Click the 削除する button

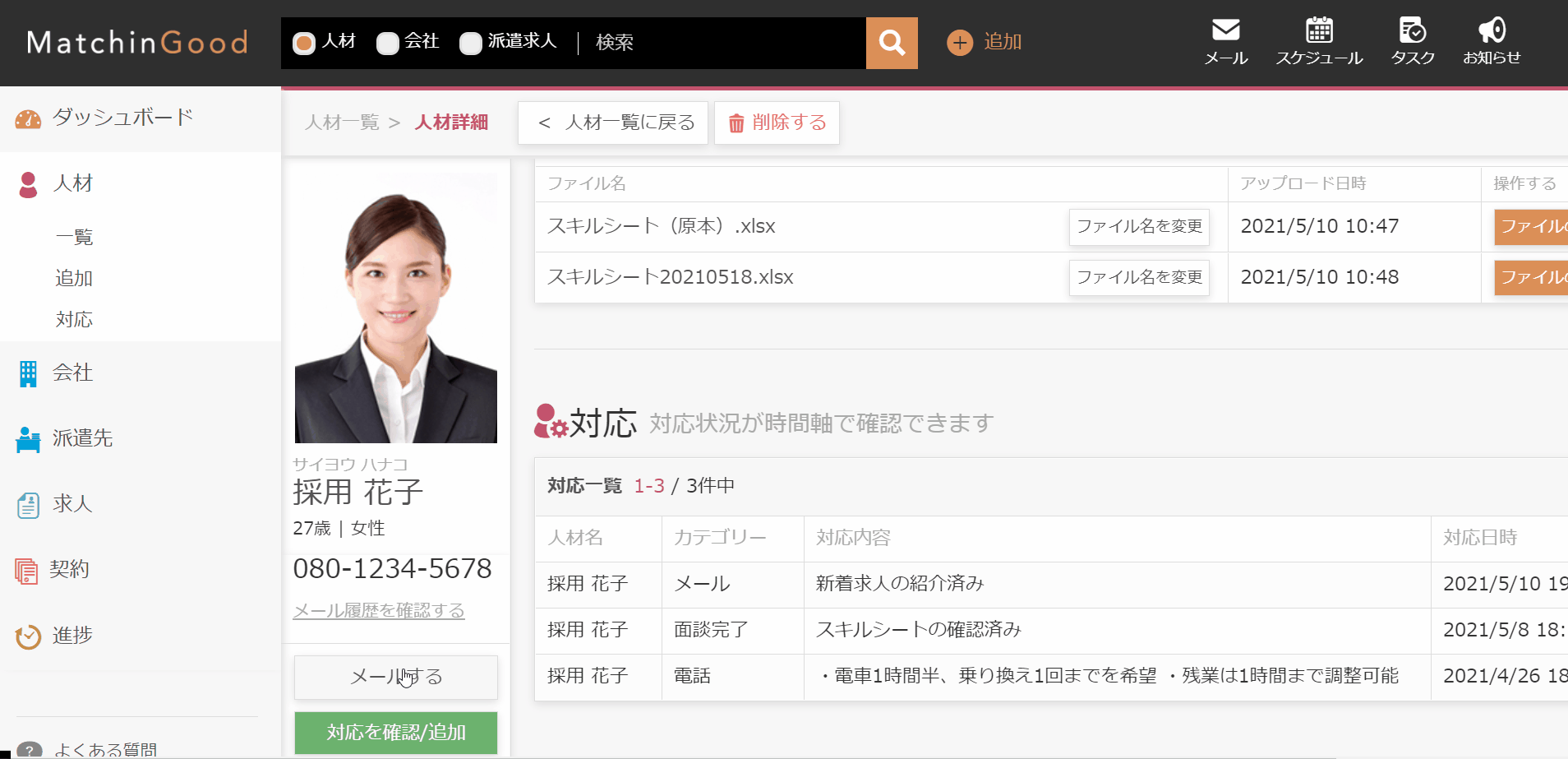point(777,123)
